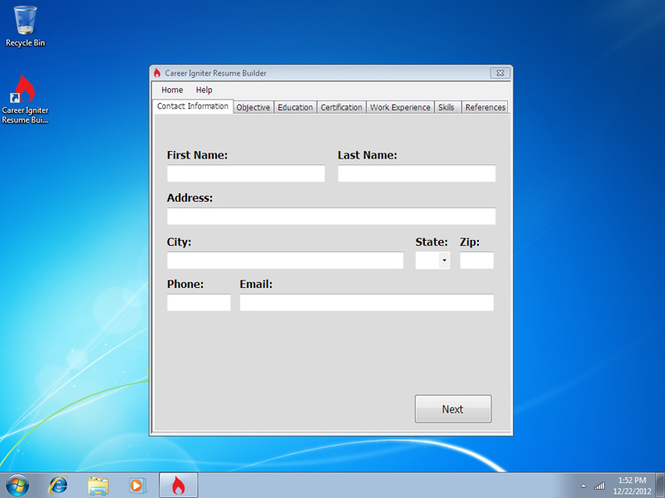Focus the Email input field
The image size is (665, 498).
[x=367, y=302]
